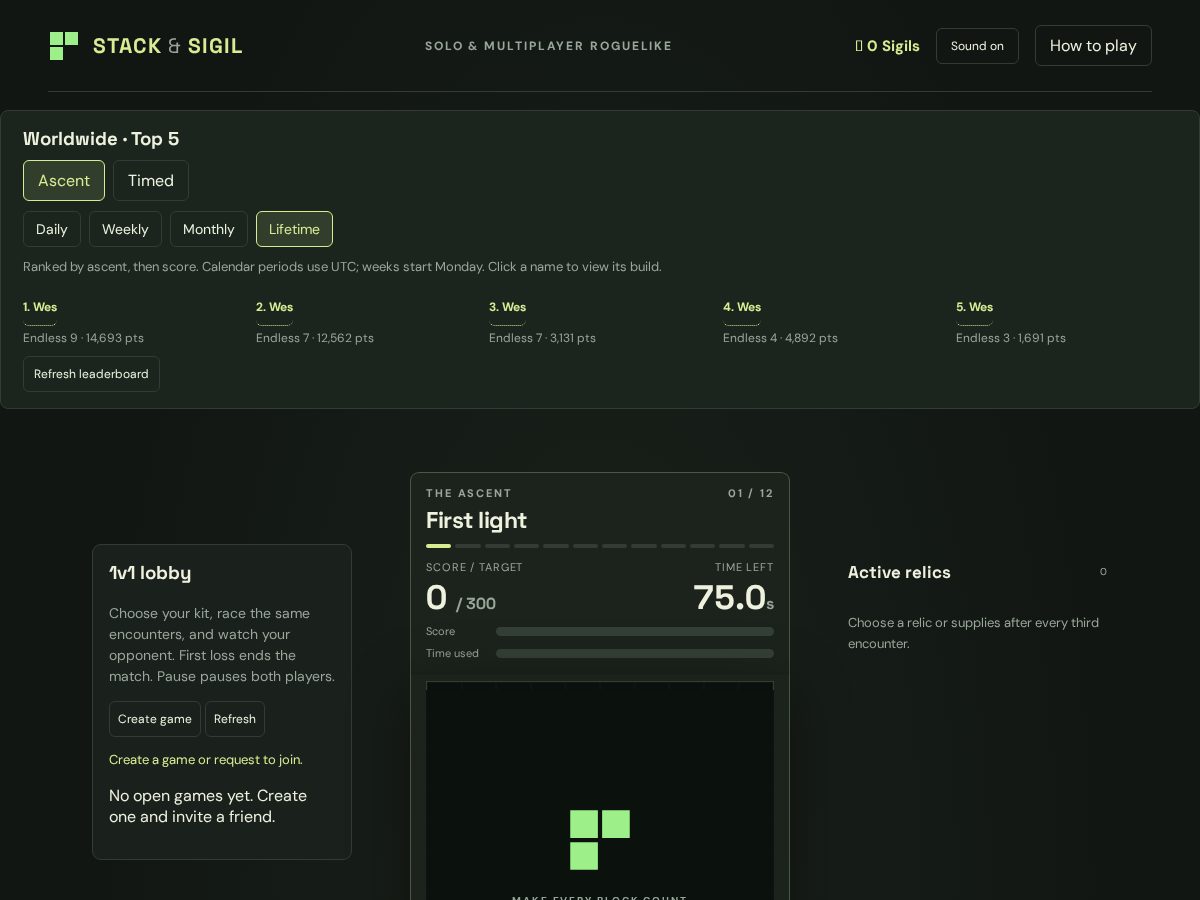View build of rank 5 Wes
1200x900 pixels.
click(x=974, y=307)
